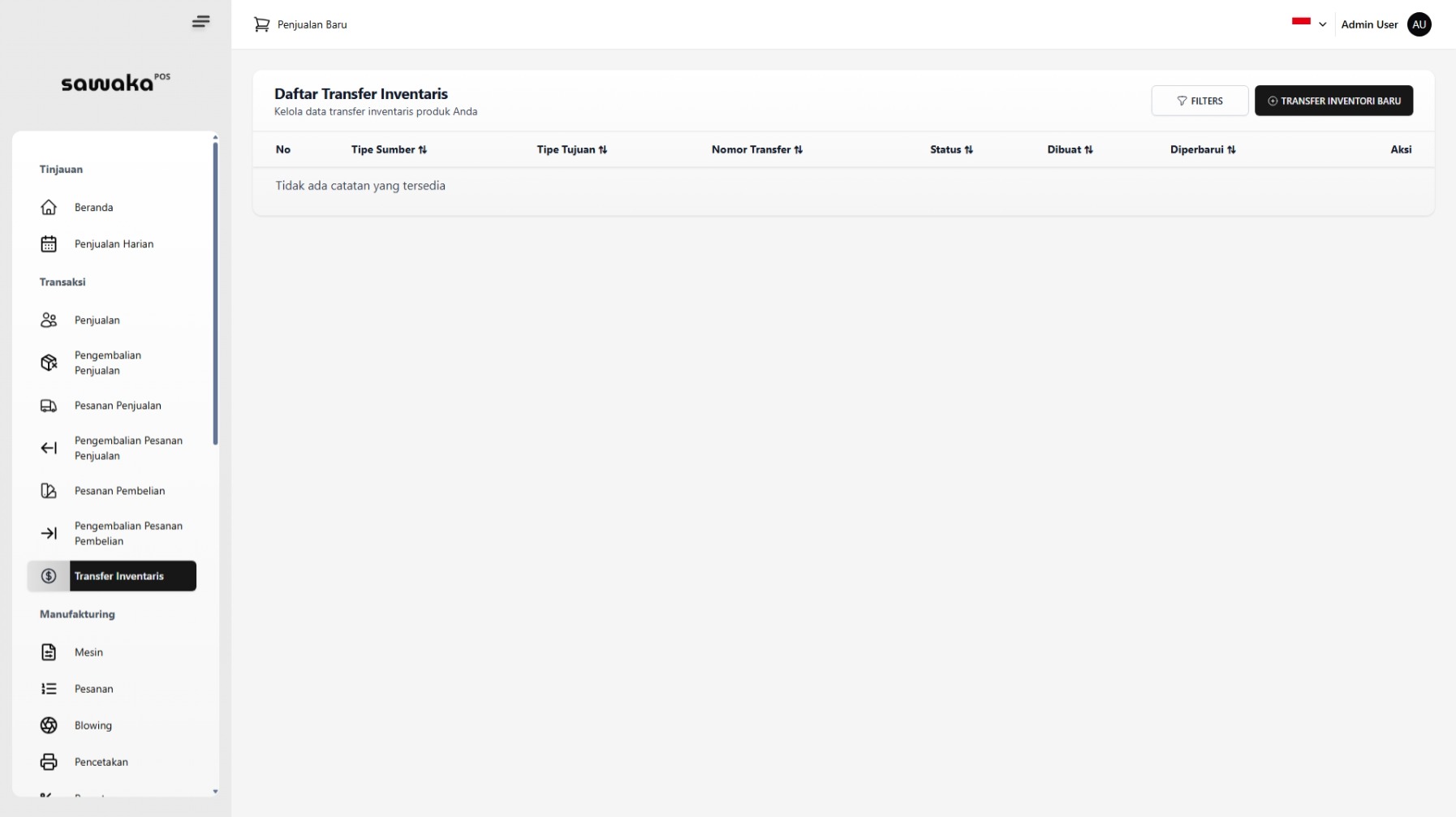
Task: Go to Pengembalian Pesanan Pembelian page
Action: [127, 533]
